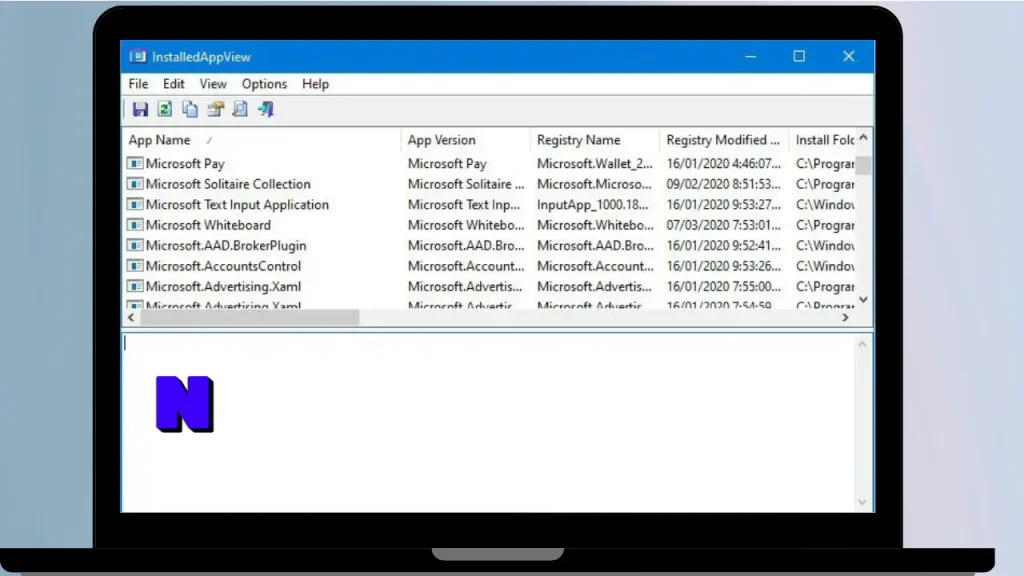Click the Microsoft Solitaire Collection row icon
Image resolution: width=1024 pixels, height=576 pixels.
[x=135, y=184]
